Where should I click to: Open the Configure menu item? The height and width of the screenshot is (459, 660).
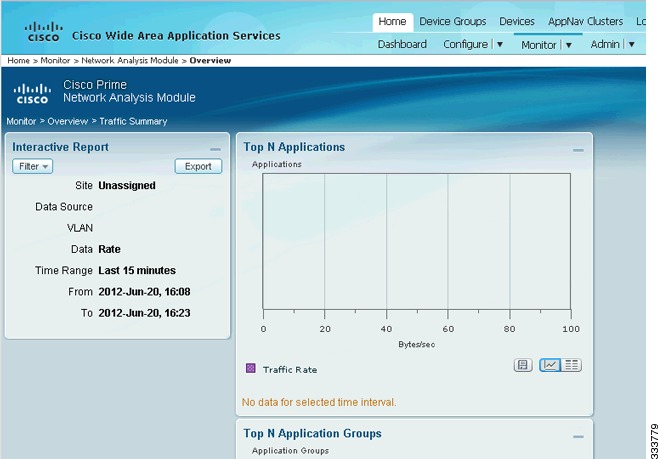pyautogui.click(x=466, y=44)
